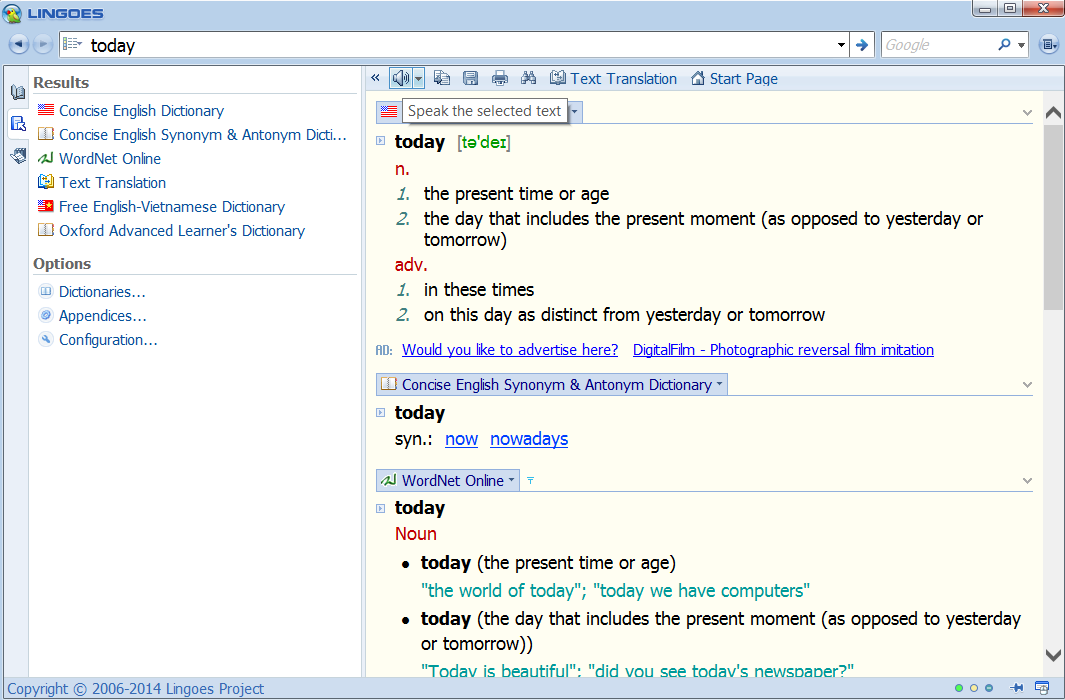Click the Back navigation arrow
The height and width of the screenshot is (700, 1065).
tap(18, 45)
